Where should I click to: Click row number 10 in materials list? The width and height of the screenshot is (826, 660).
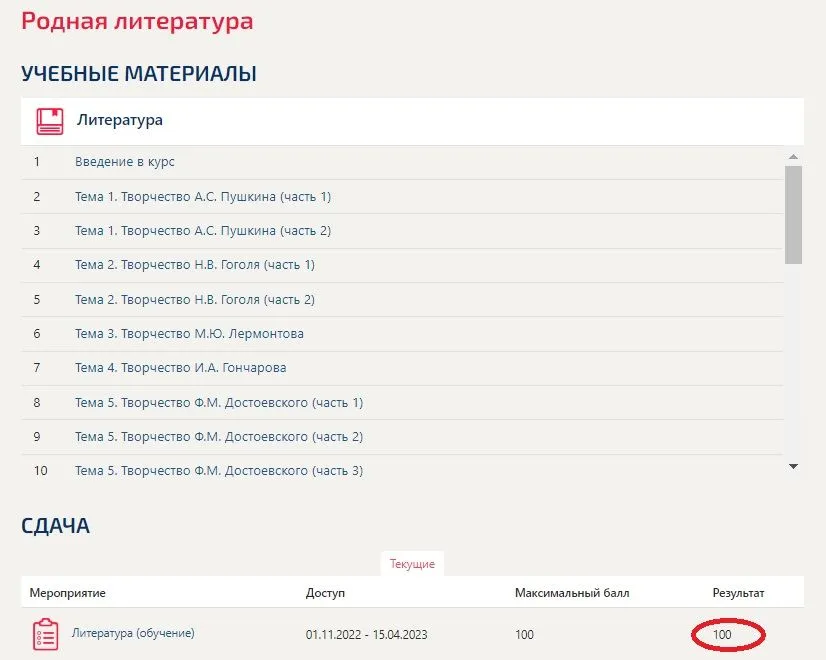(x=41, y=471)
